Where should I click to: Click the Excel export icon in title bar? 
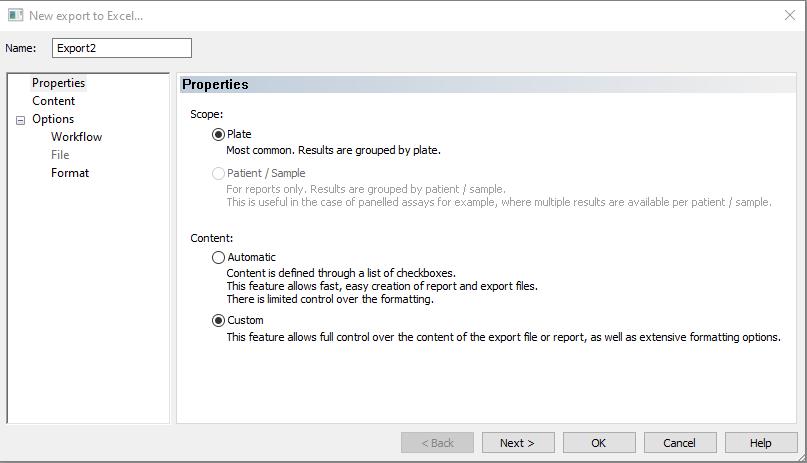point(15,15)
